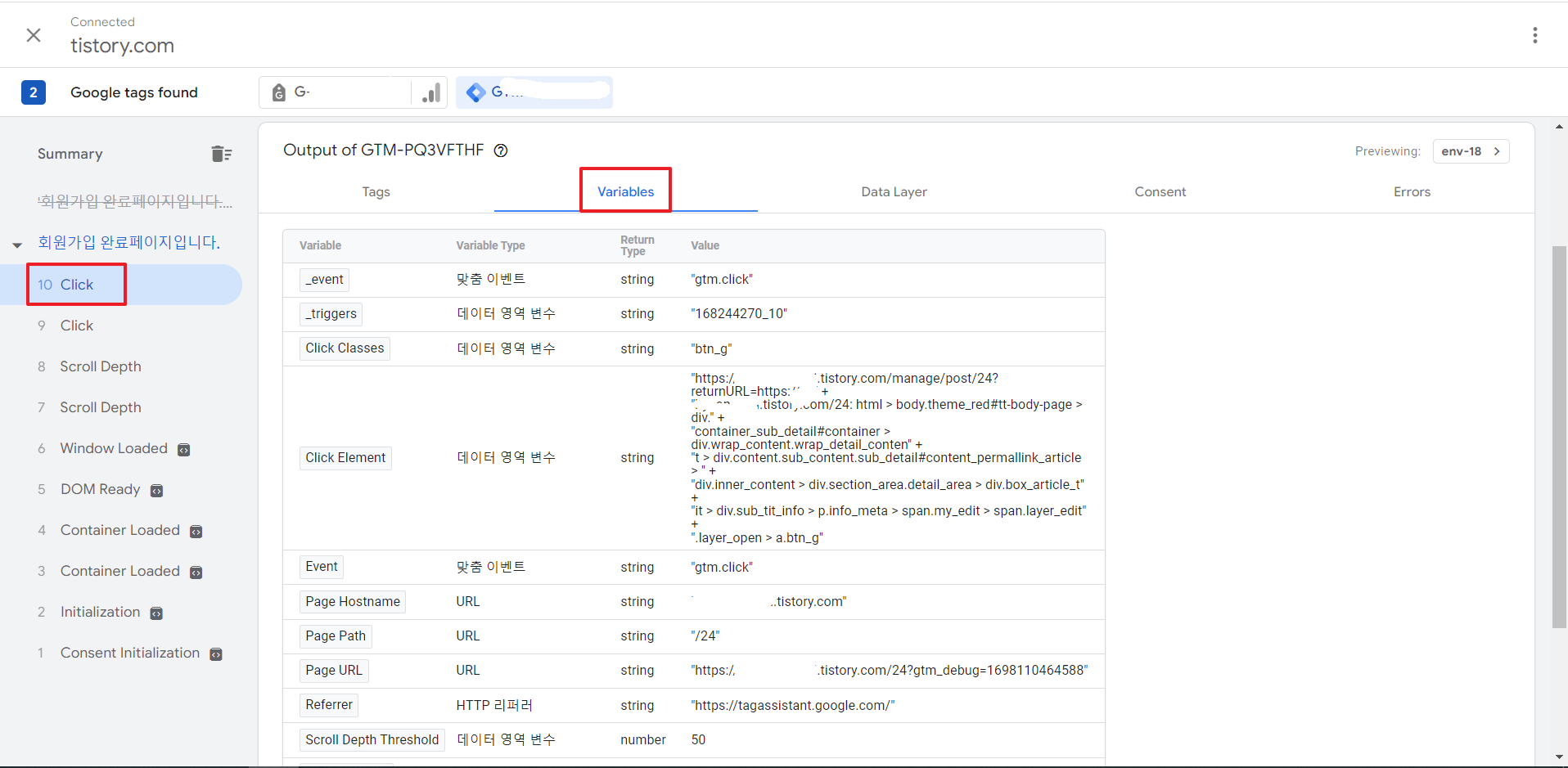Click the vertical scrollbar thumb

click(x=1559, y=437)
